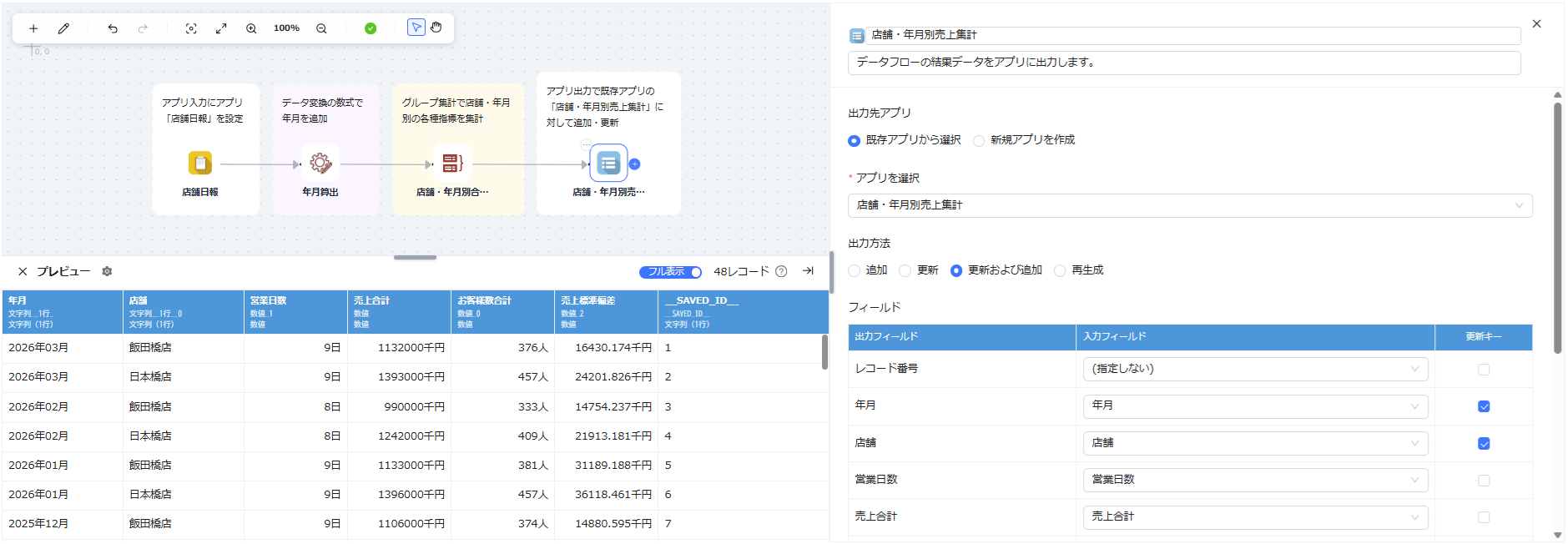Open input field dropdown for 店舗 row
Image resolution: width=1568 pixels, height=544 pixels.
pyautogui.click(x=1255, y=443)
